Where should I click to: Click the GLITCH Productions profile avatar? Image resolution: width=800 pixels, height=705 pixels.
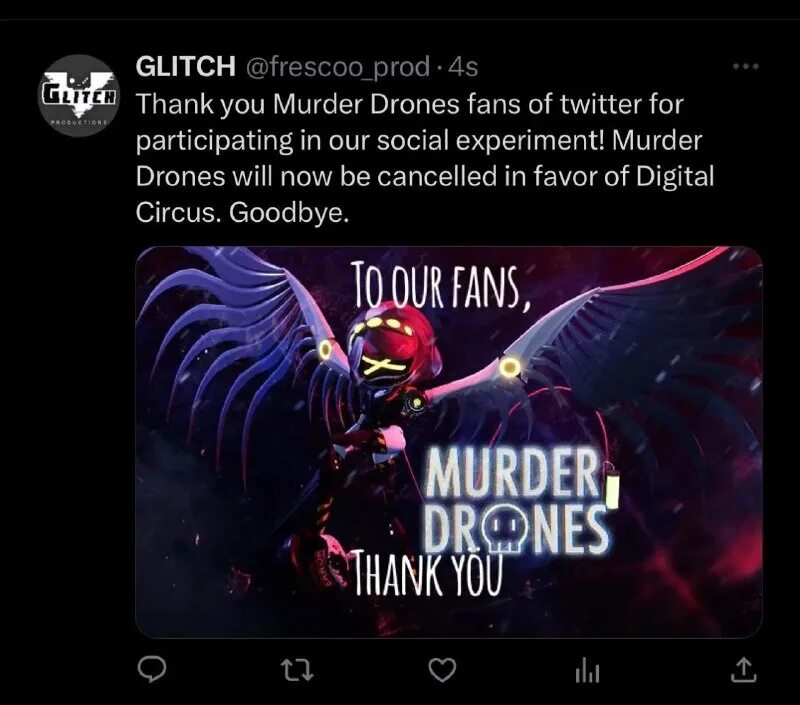78,96
